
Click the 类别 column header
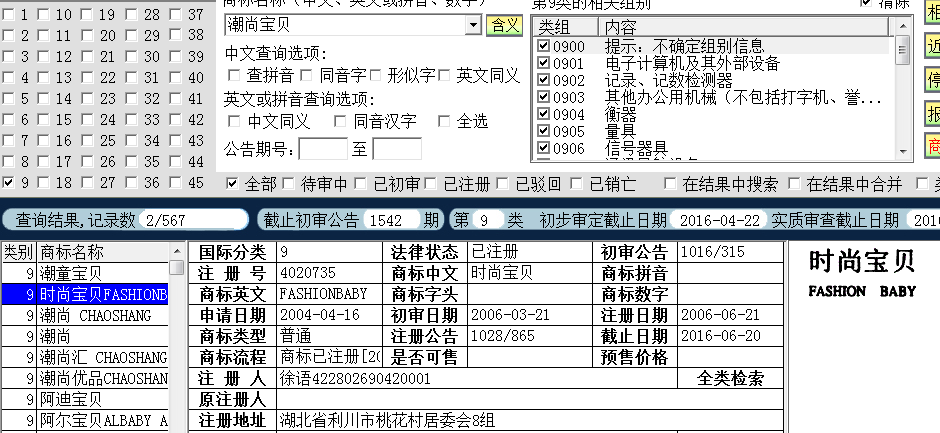[19, 252]
